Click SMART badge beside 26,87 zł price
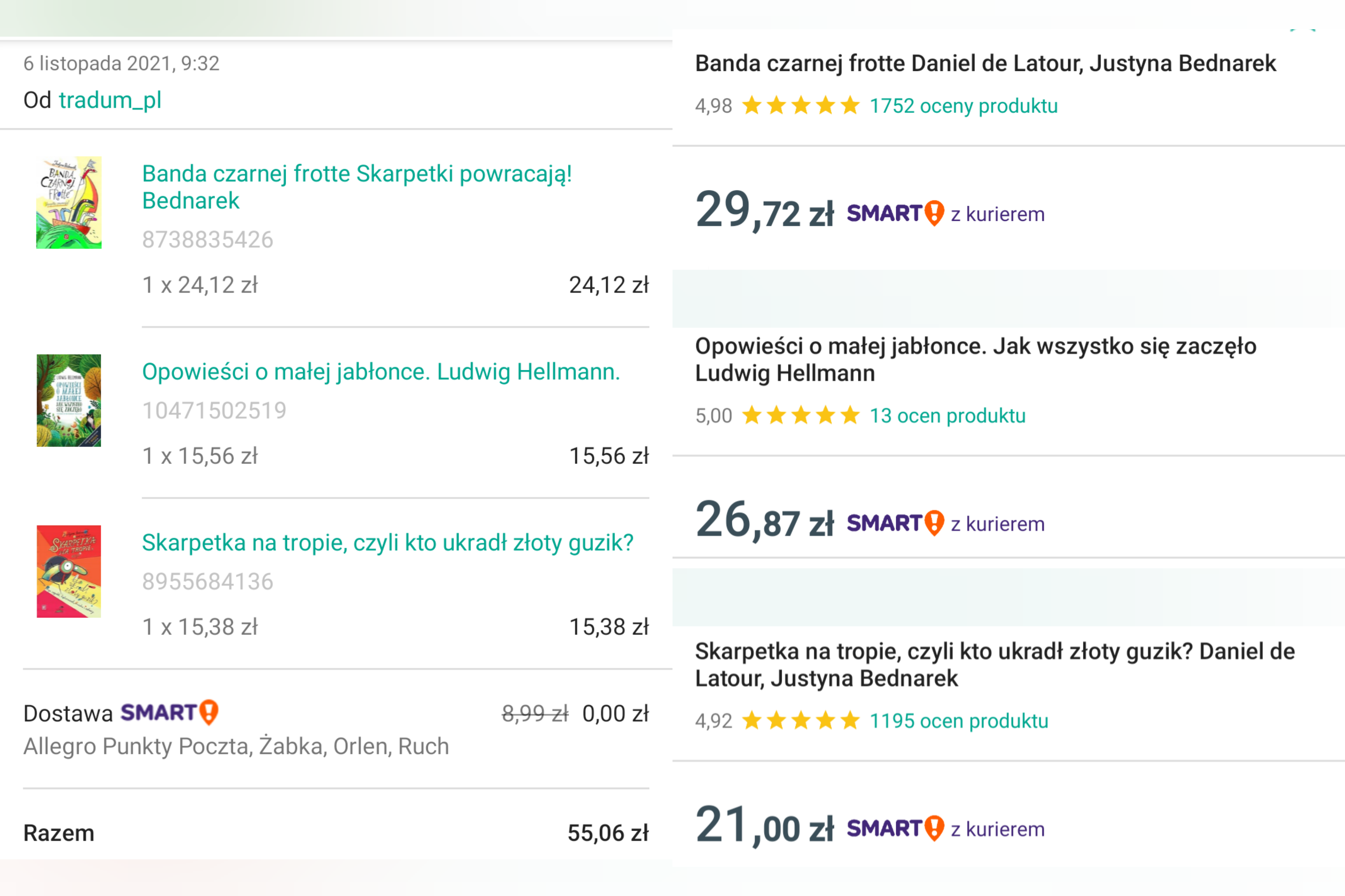 pyautogui.click(x=895, y=523)
